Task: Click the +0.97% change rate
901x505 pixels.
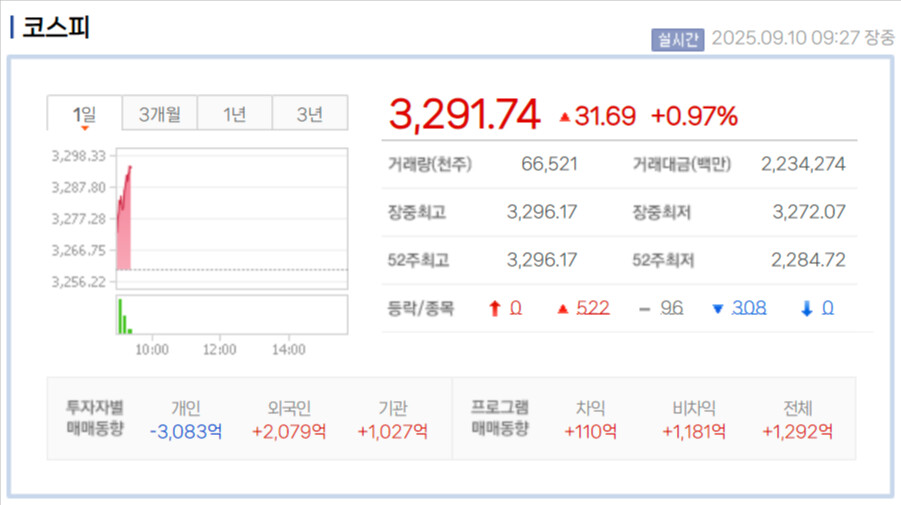Action: 694,116
